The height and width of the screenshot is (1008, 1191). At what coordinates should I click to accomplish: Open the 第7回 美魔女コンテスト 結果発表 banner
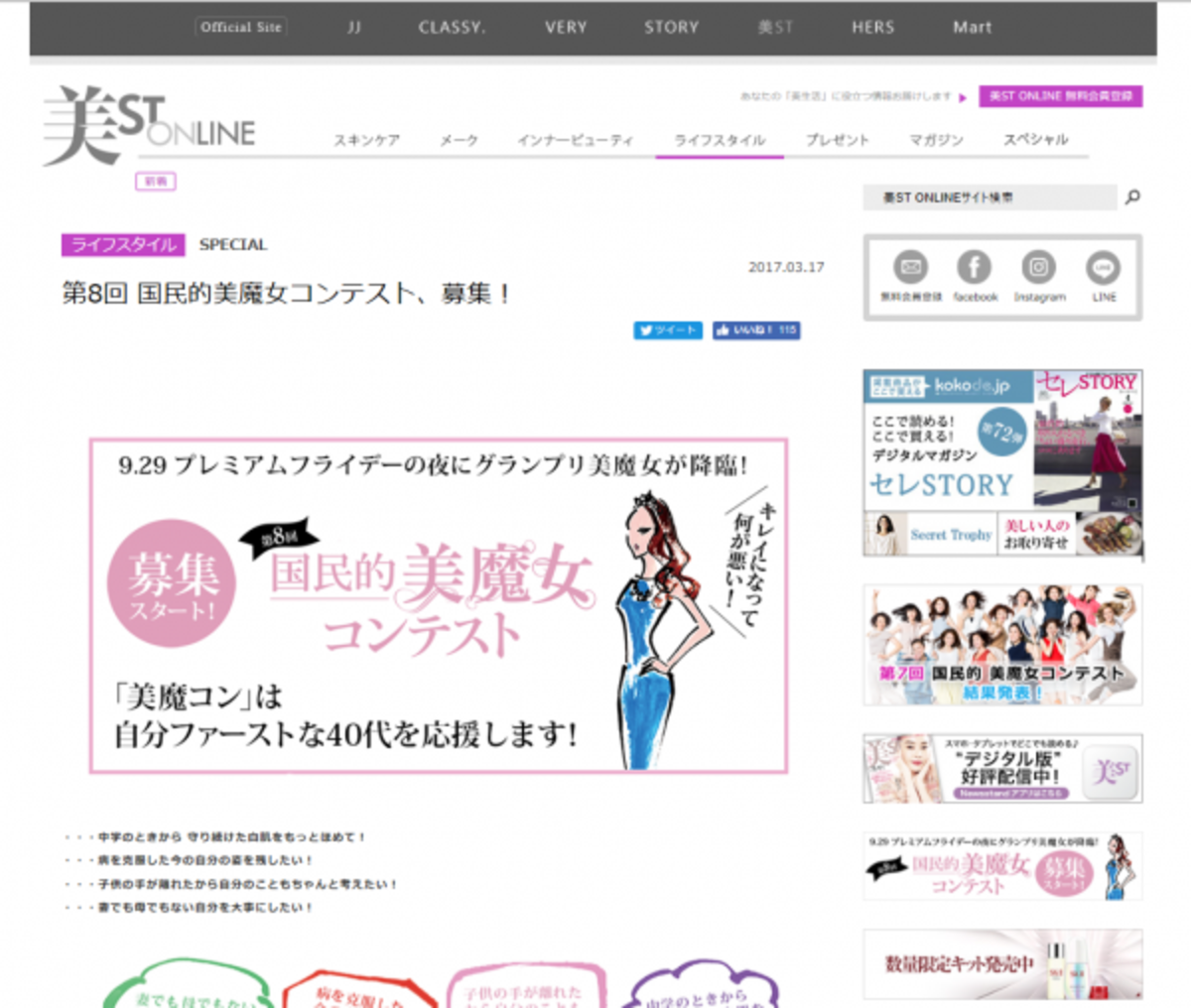coord(1002,644)
